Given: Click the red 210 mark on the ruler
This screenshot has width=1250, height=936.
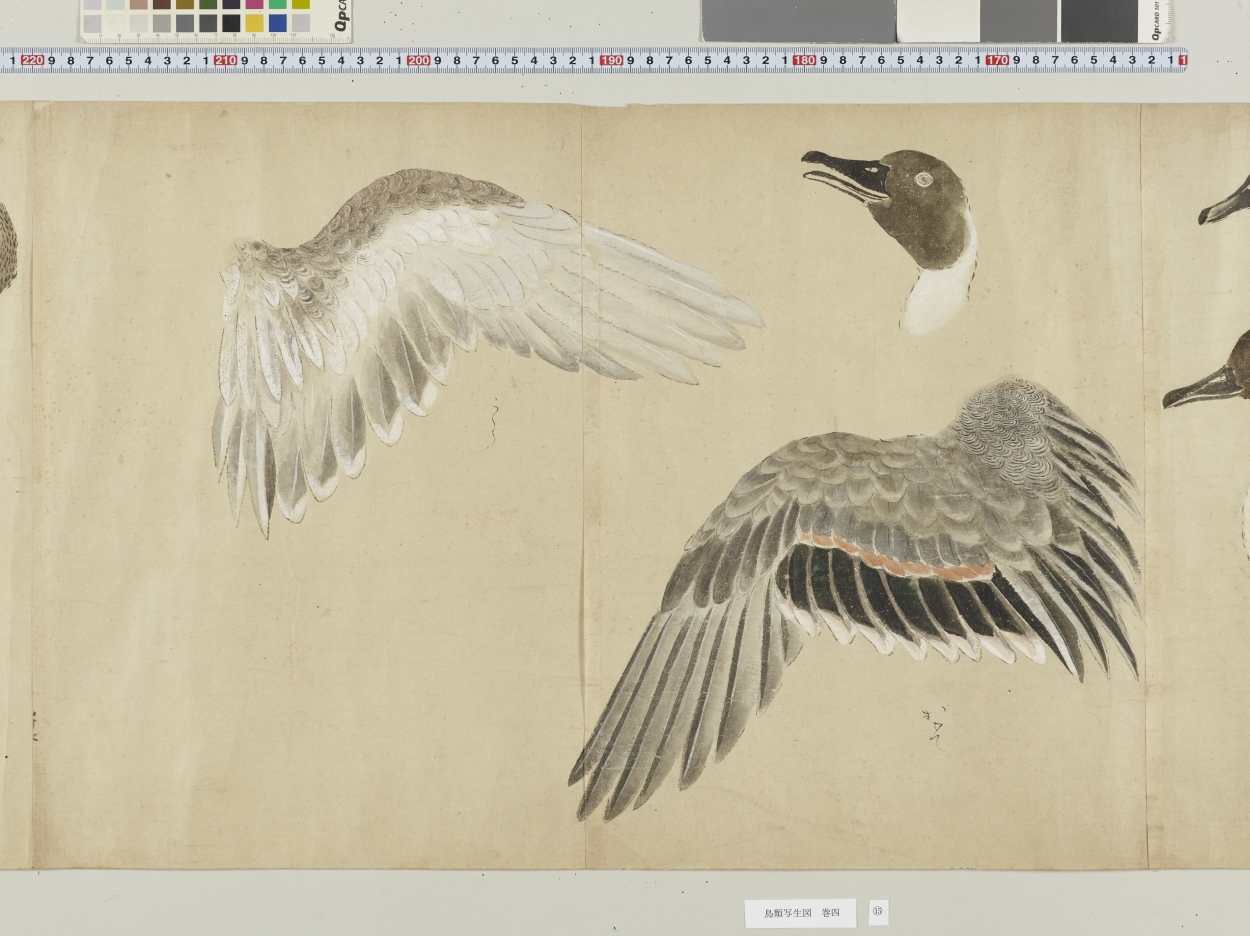Looking at the screenshot, I should click(225, 60).
